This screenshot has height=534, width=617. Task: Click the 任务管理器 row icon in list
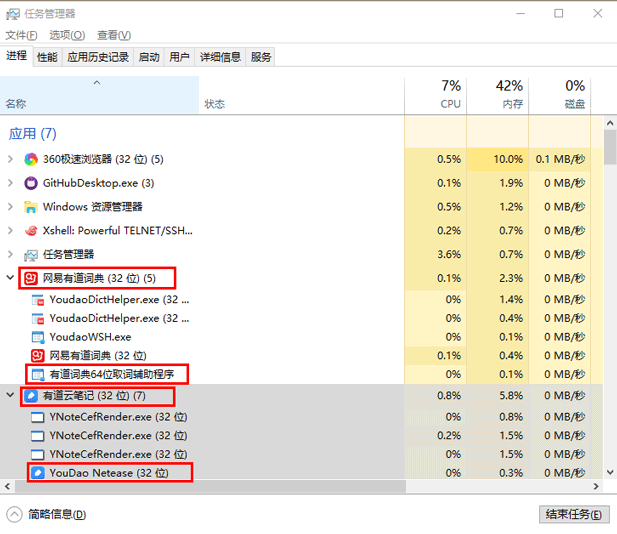[x=31, y=255]
